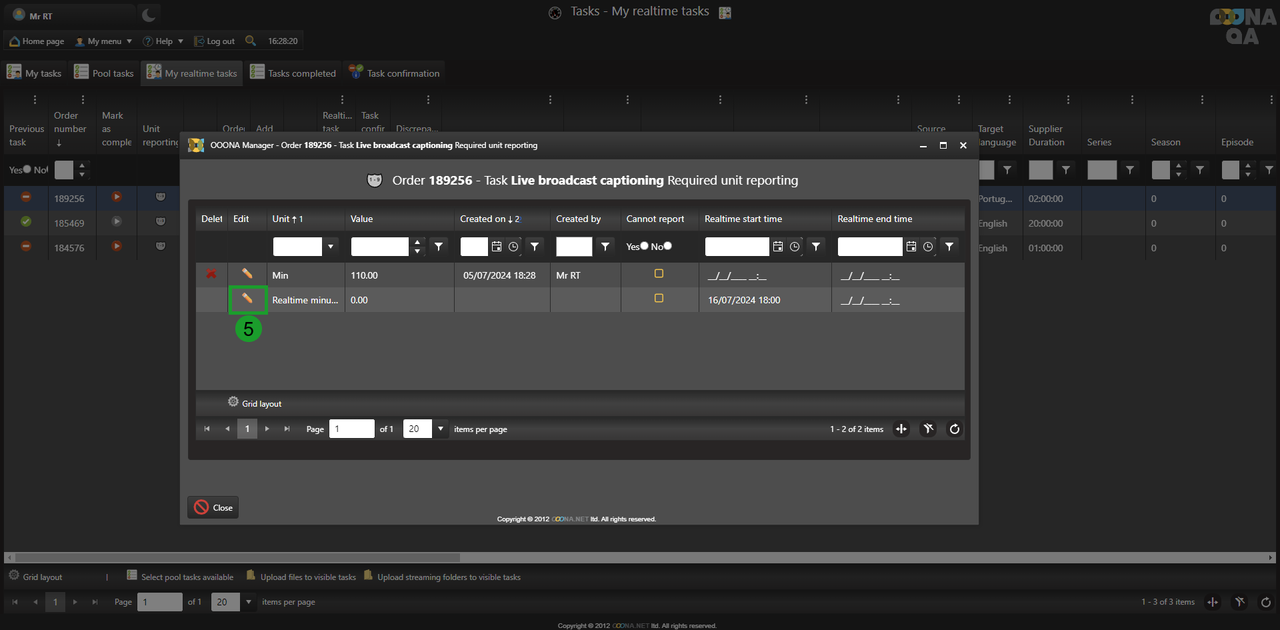This screenshot has height=630, width=1280.
Task: Tick Cannot report checkbox for Min row
Action: point(658,273)
